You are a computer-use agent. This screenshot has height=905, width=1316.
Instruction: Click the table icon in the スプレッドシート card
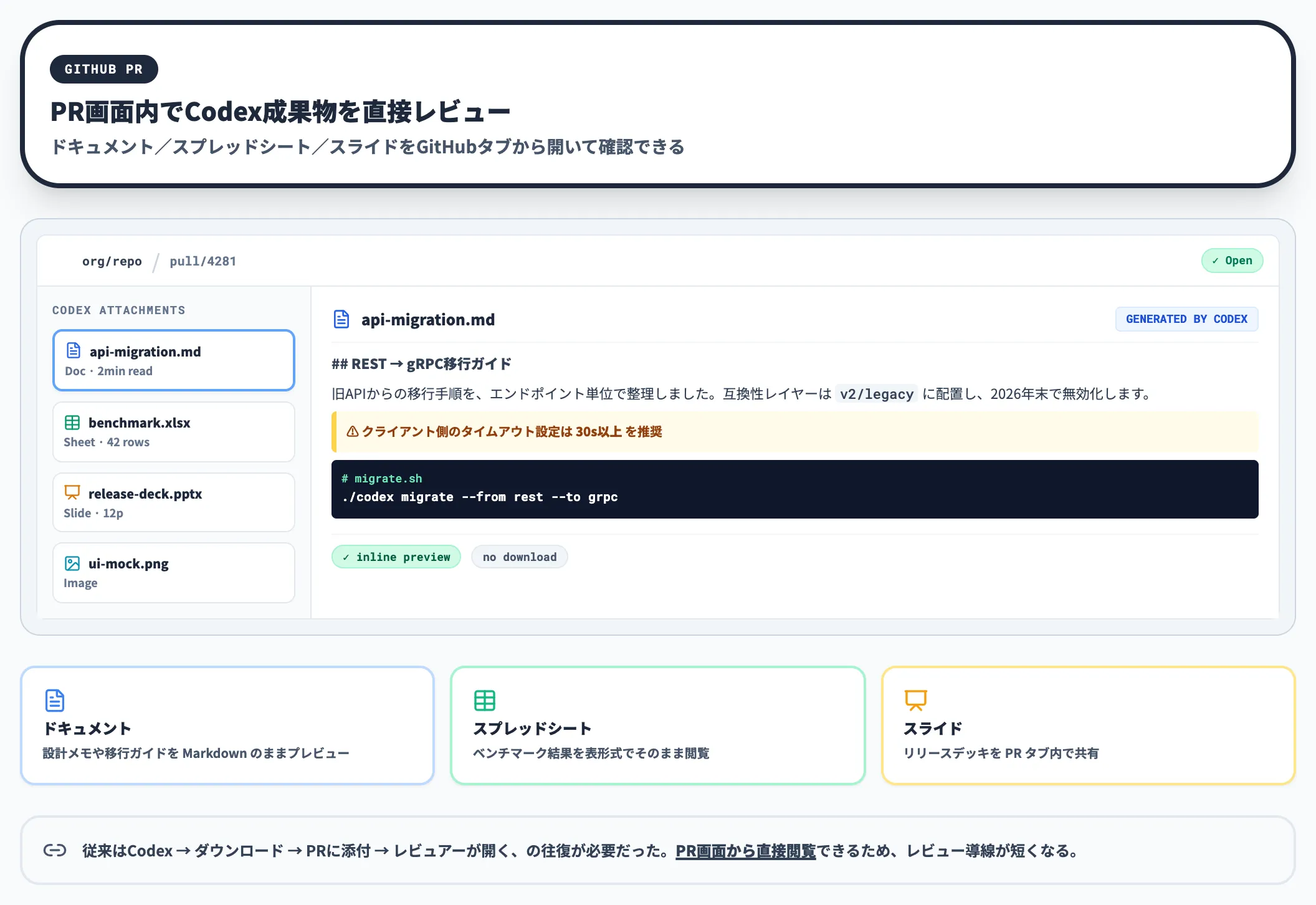(x=485, y=701)
